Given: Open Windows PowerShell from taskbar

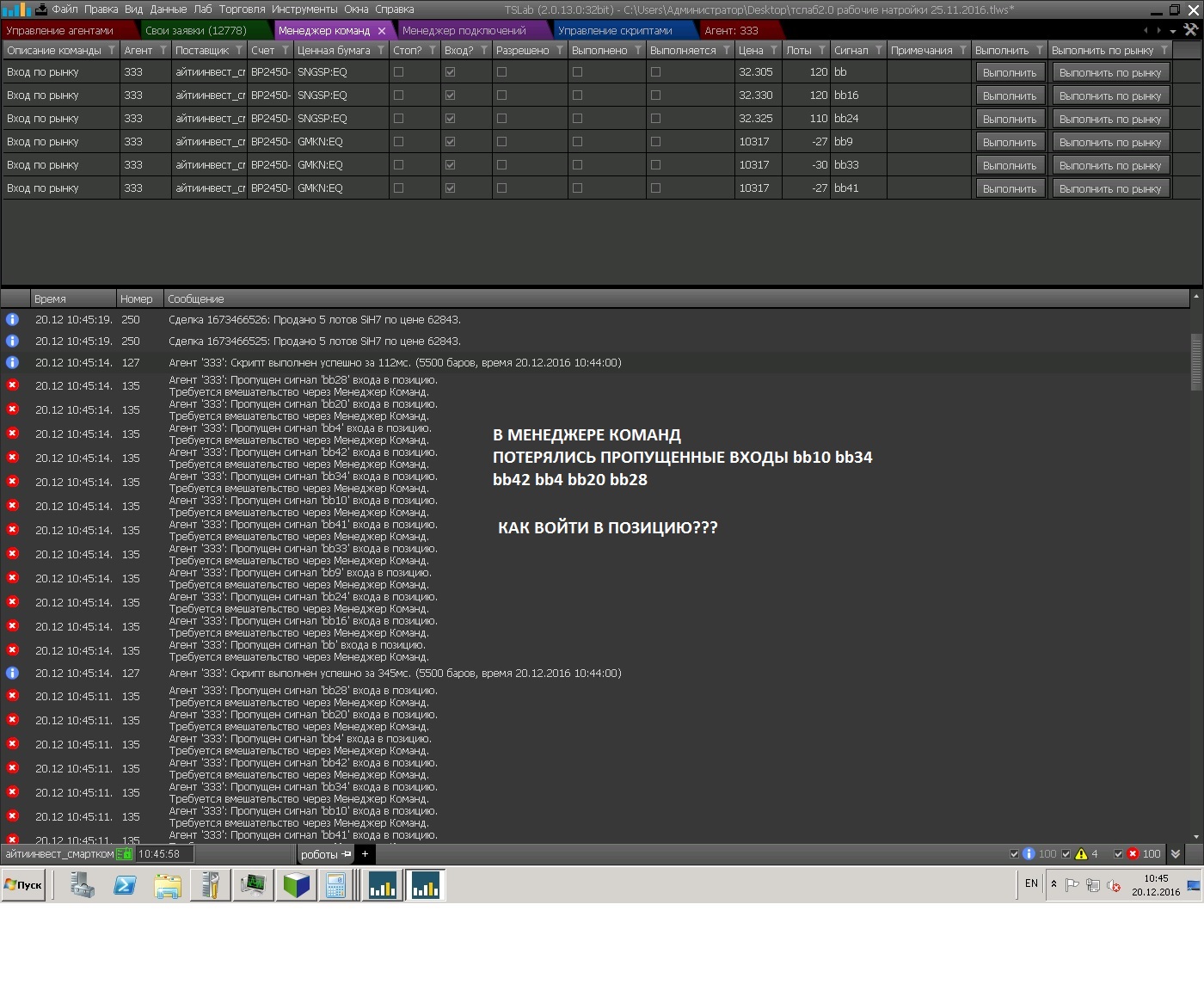Looking at the screenshot, I should [x=125, y=885].
